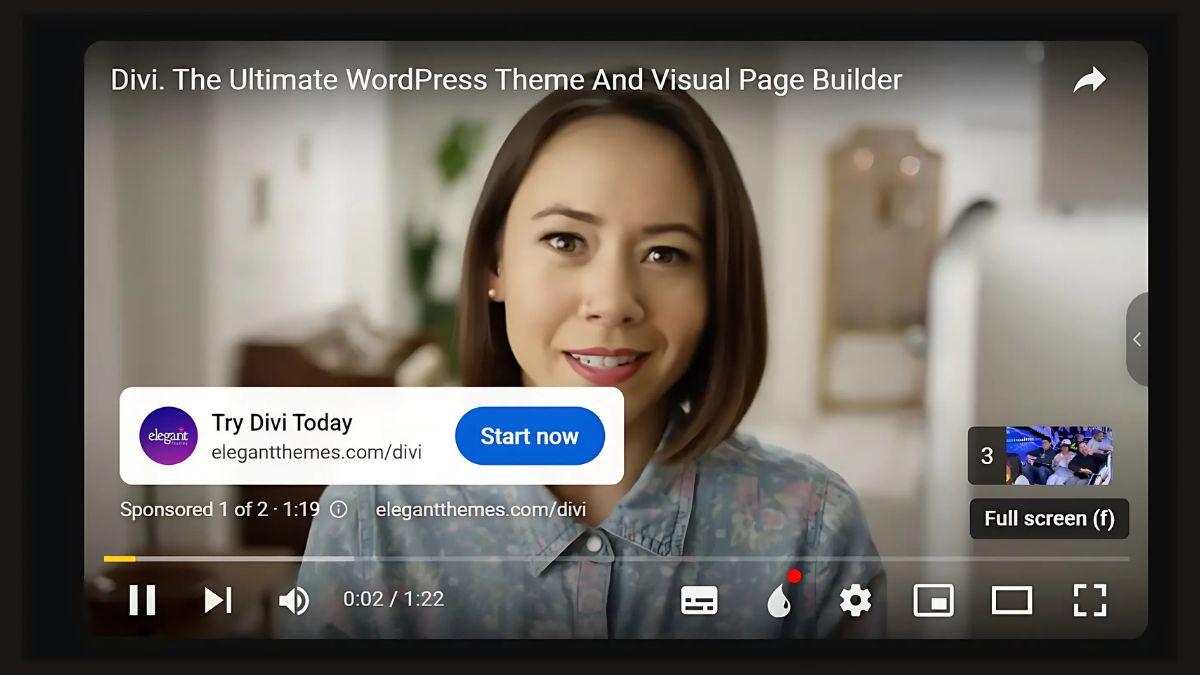Screen dimensions: 1200x675
Task: Open elegantthemes.com/divi link beside Sponsored text
Action: [x=481, y=510]
